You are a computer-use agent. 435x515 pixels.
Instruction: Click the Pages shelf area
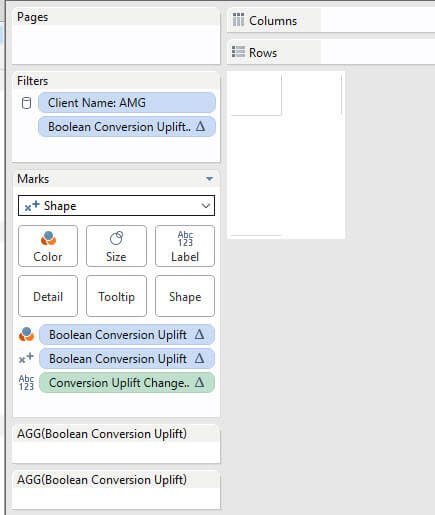[116, 36]
